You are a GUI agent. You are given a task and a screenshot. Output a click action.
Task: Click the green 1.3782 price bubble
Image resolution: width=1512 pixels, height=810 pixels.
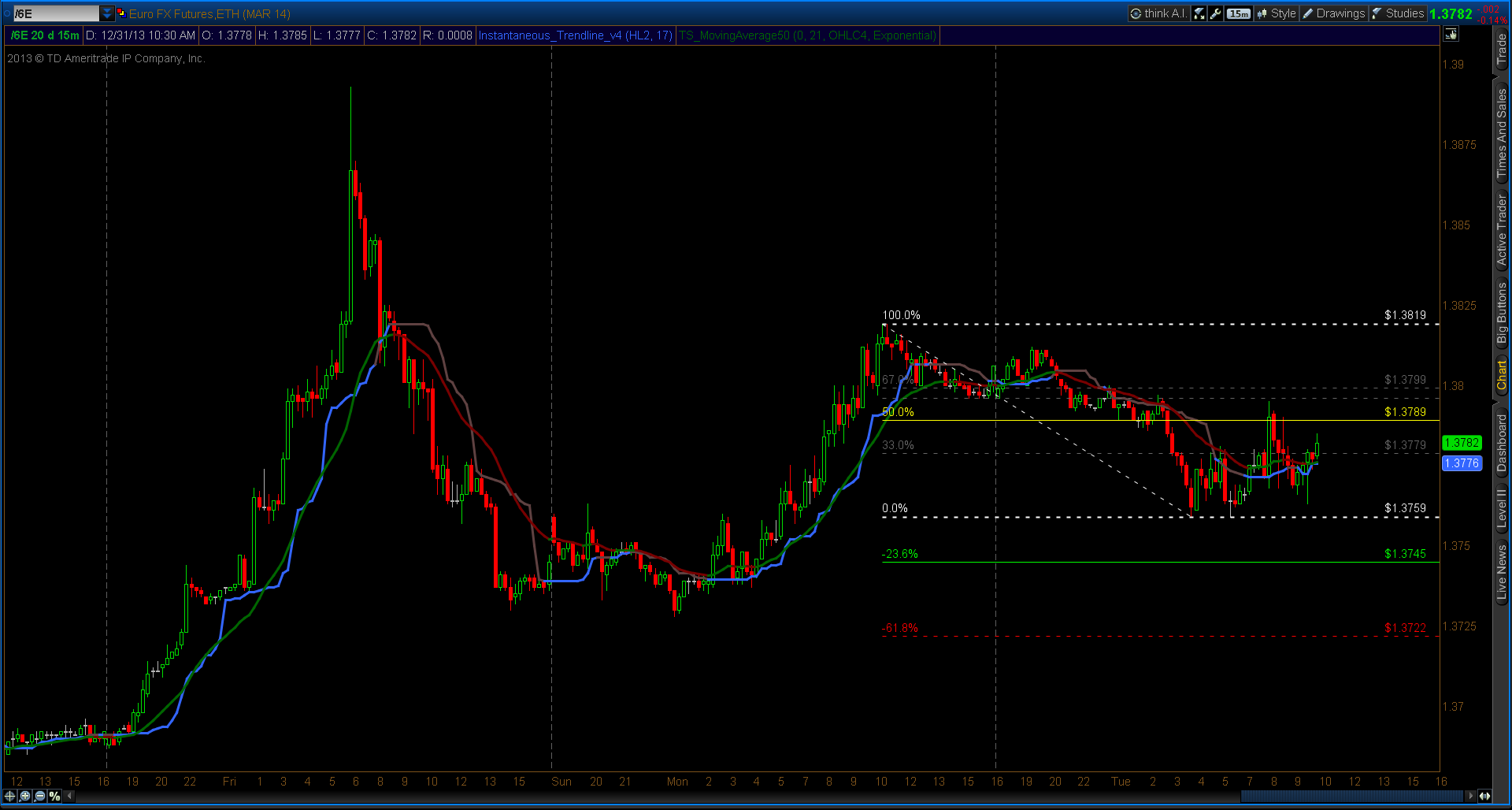[1462, 443]
